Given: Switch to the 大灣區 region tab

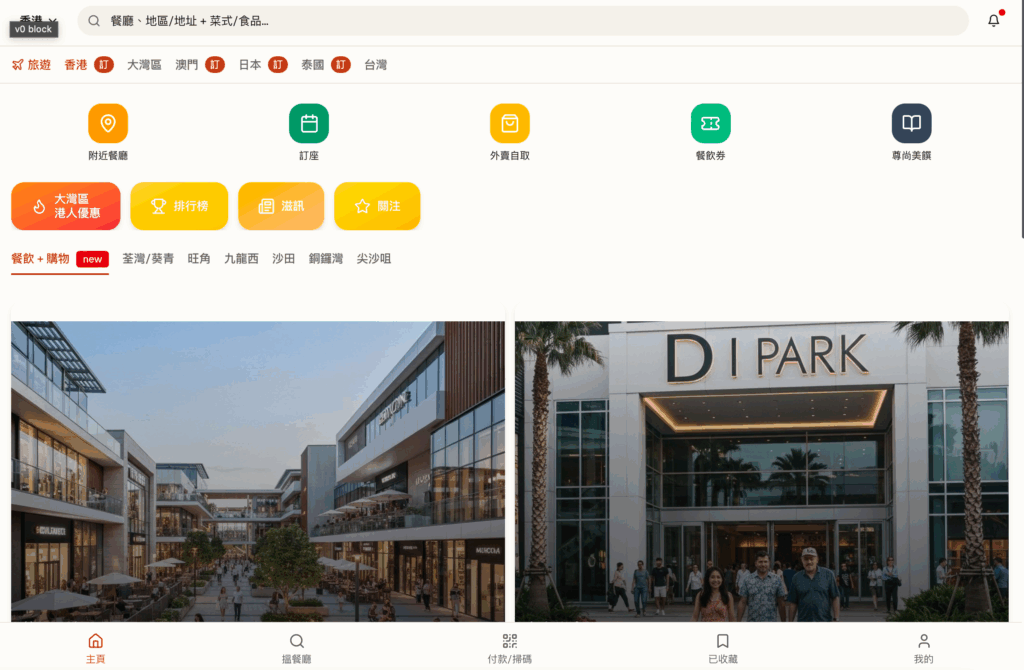Looking at the screenshot, I should (144, 65).
